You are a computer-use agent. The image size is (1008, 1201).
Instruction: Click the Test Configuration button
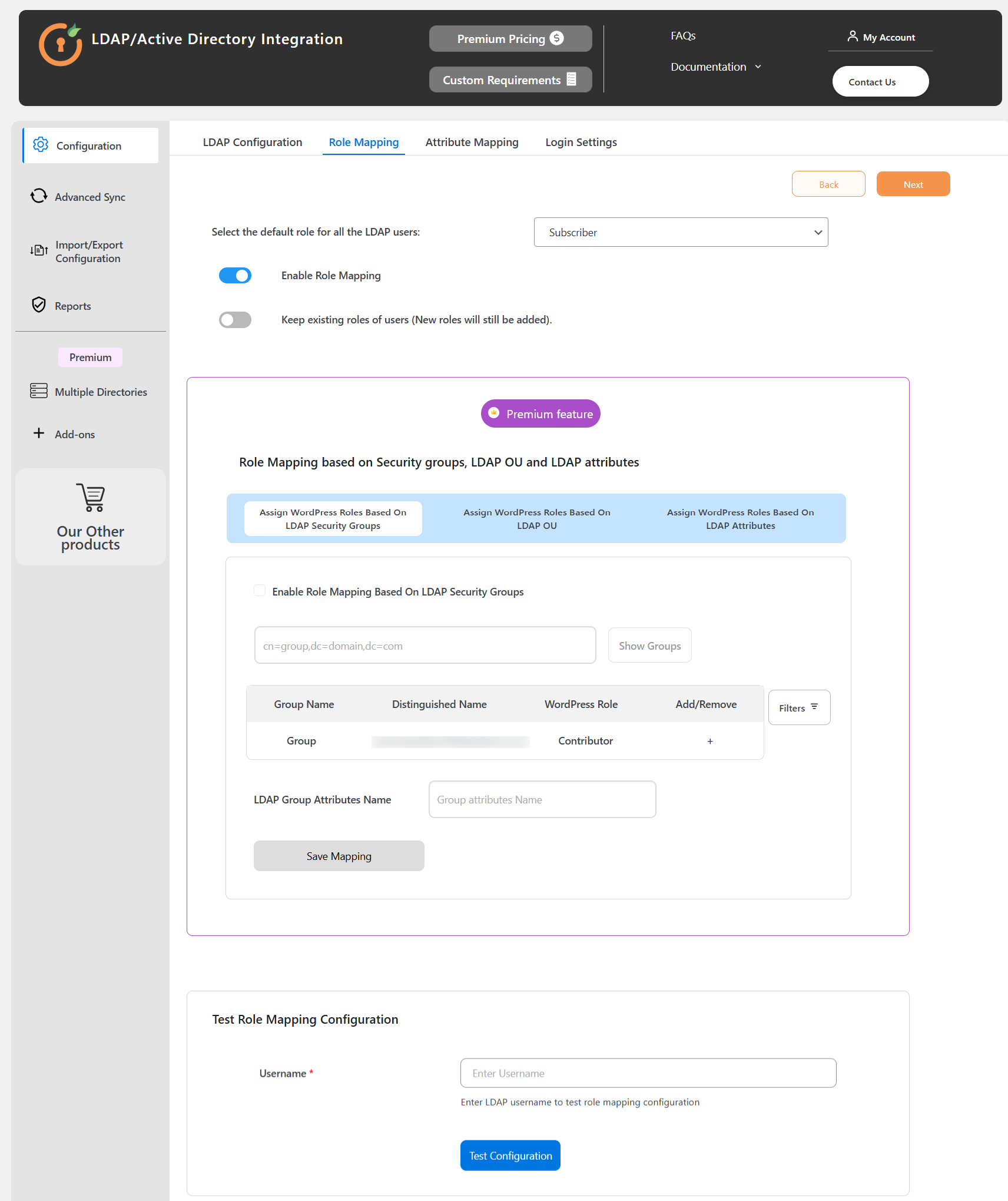pyautogui.click(x=510, y=1156)
